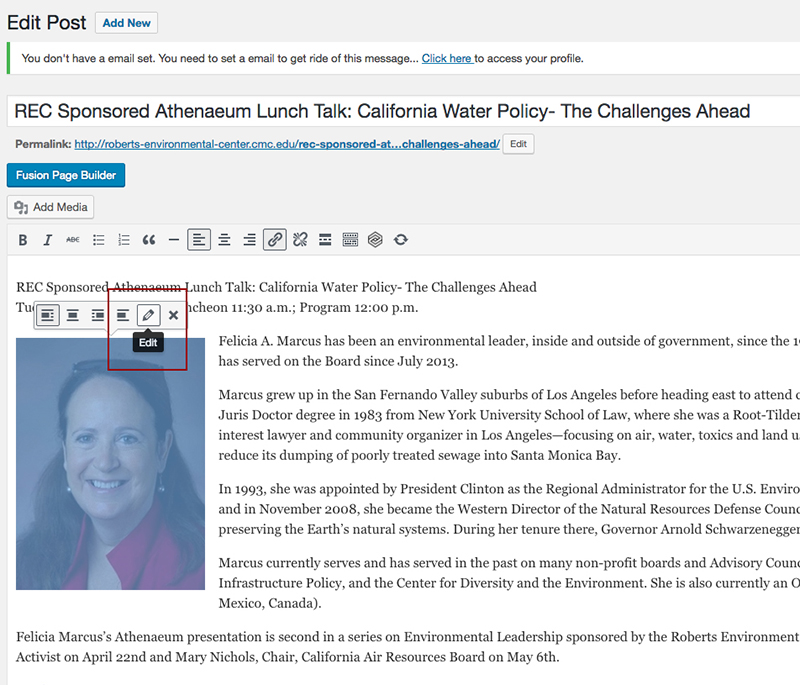This screenshot has height=685, width=800.
Task: Toggle Bold formatting in editor toolbar
Action: coord(22,240)
